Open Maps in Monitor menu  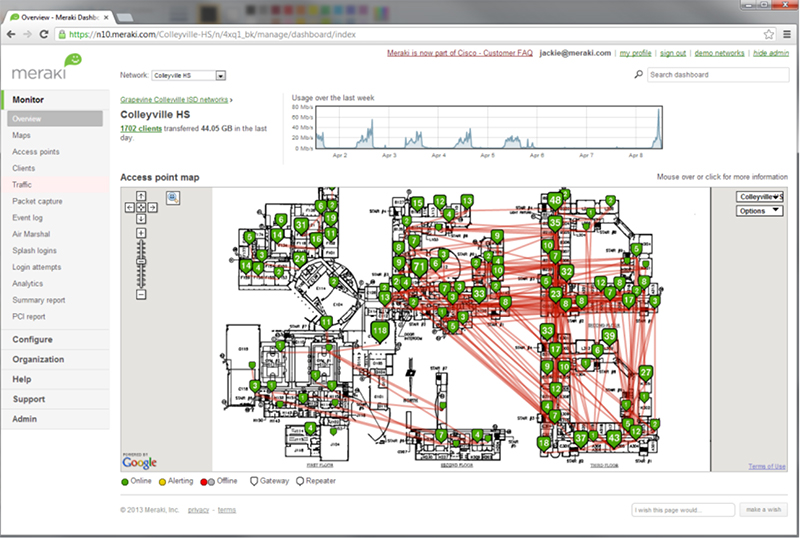(x=21, y=135)
